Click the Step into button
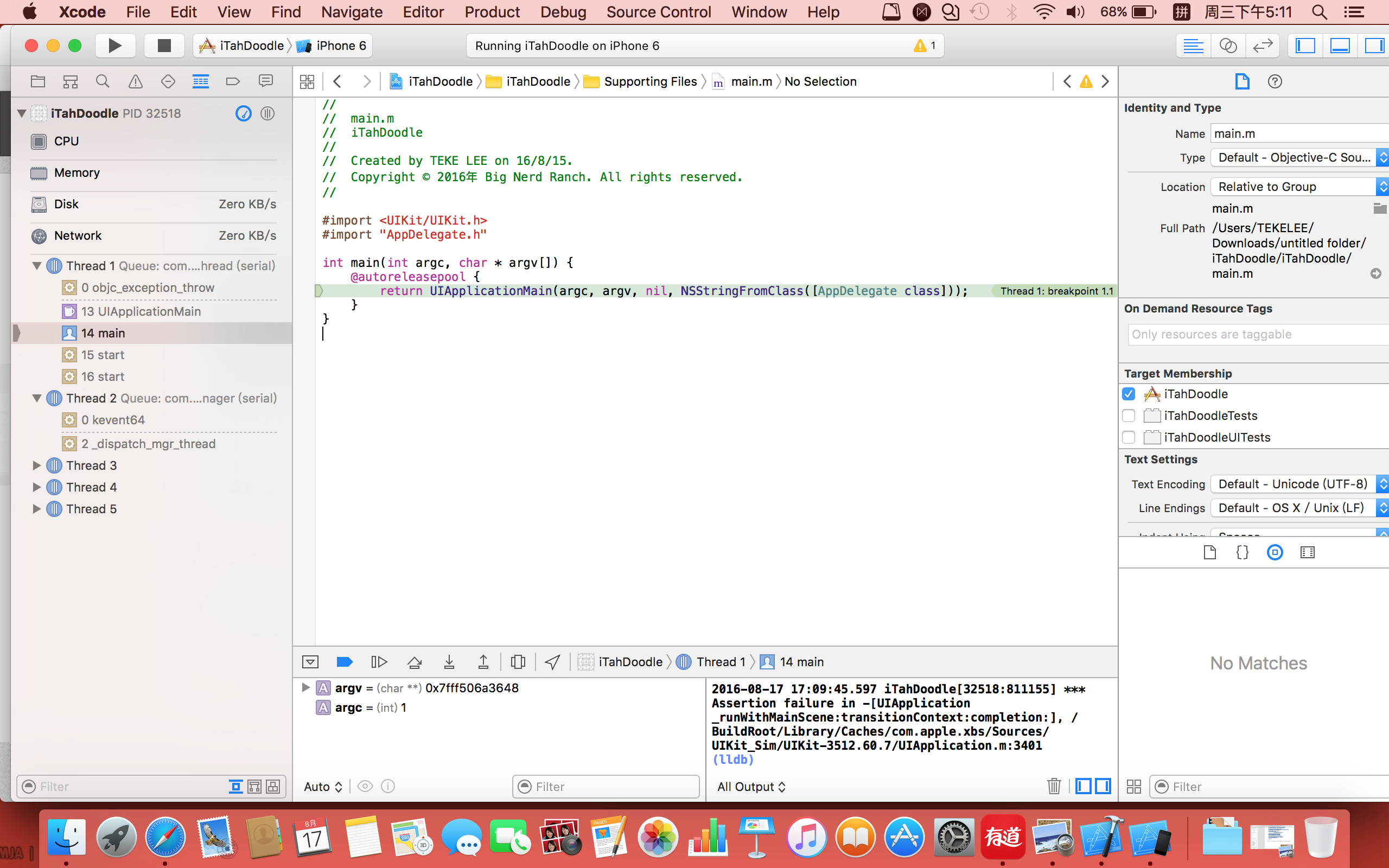This screenshot has height=868, width=1389. click(449, 662)
